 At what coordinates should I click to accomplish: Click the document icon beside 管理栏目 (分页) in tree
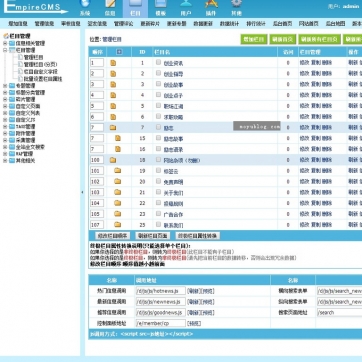click(x=20, y=64)
